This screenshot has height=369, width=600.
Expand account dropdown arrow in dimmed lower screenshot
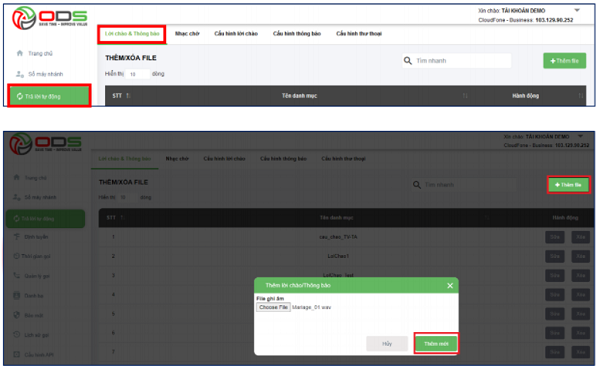pyautogui.click(x=580, y=136)
